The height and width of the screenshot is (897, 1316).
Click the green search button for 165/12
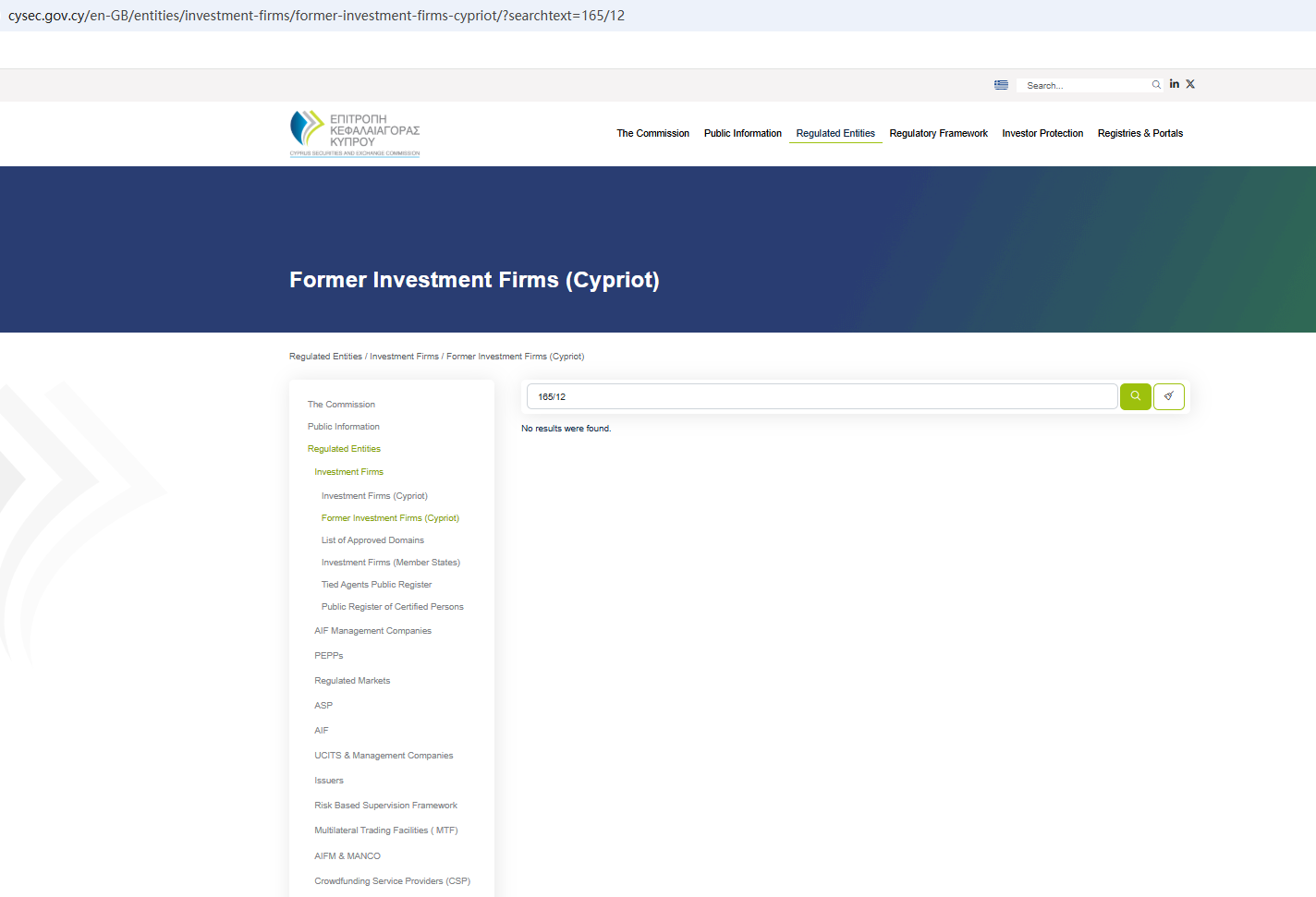pos(1136,396)
